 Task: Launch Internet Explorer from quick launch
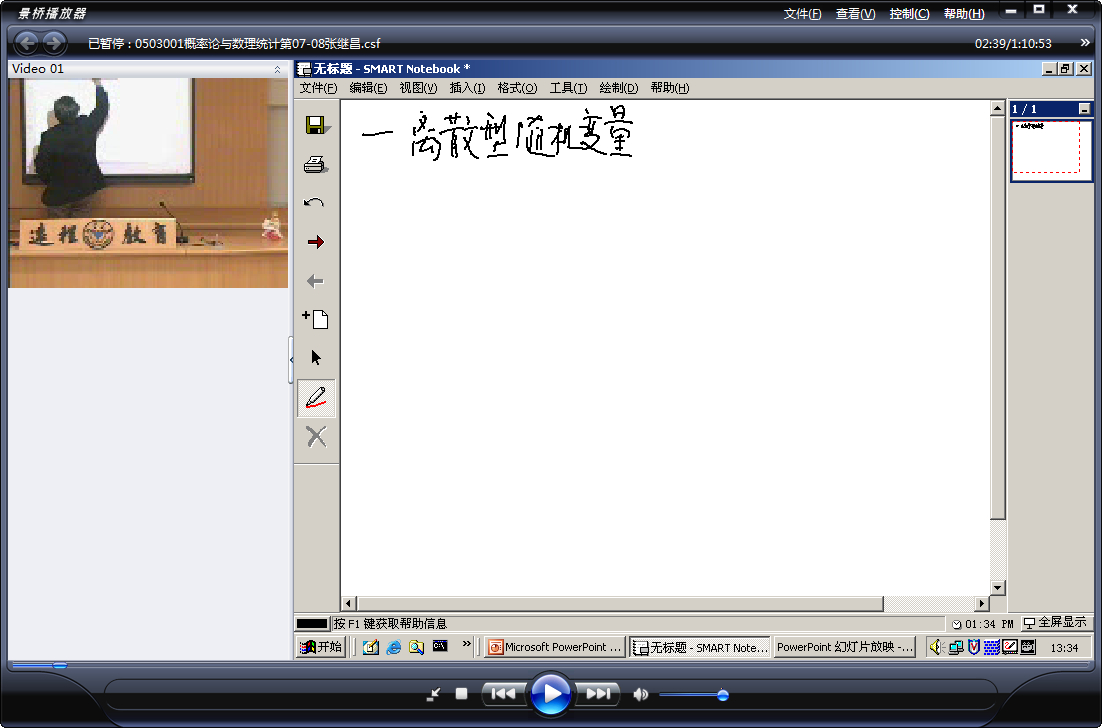(394, 647)
